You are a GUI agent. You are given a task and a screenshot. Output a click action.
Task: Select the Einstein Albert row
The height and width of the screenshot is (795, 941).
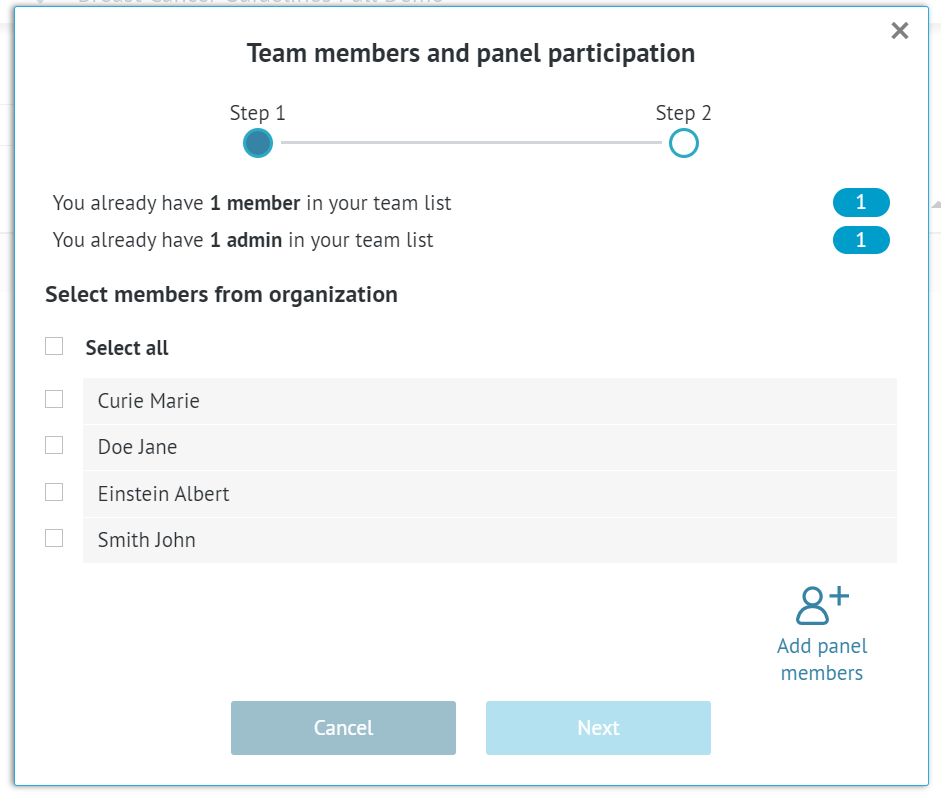coord(488,493)
